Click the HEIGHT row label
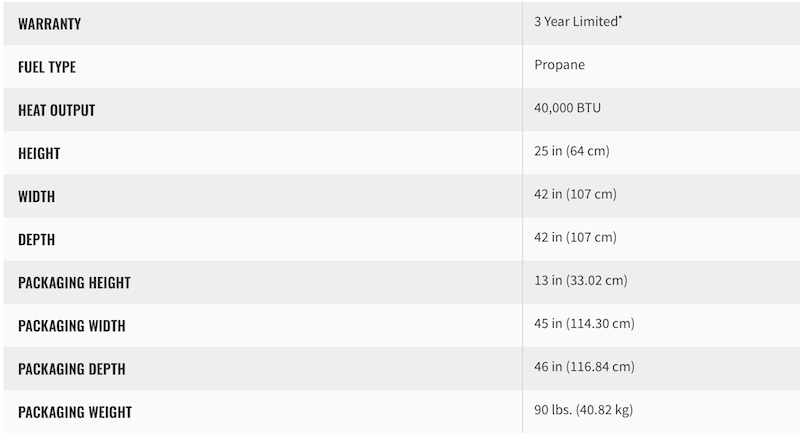This screenshot has width=800, height=435. (x=39, y=153)
